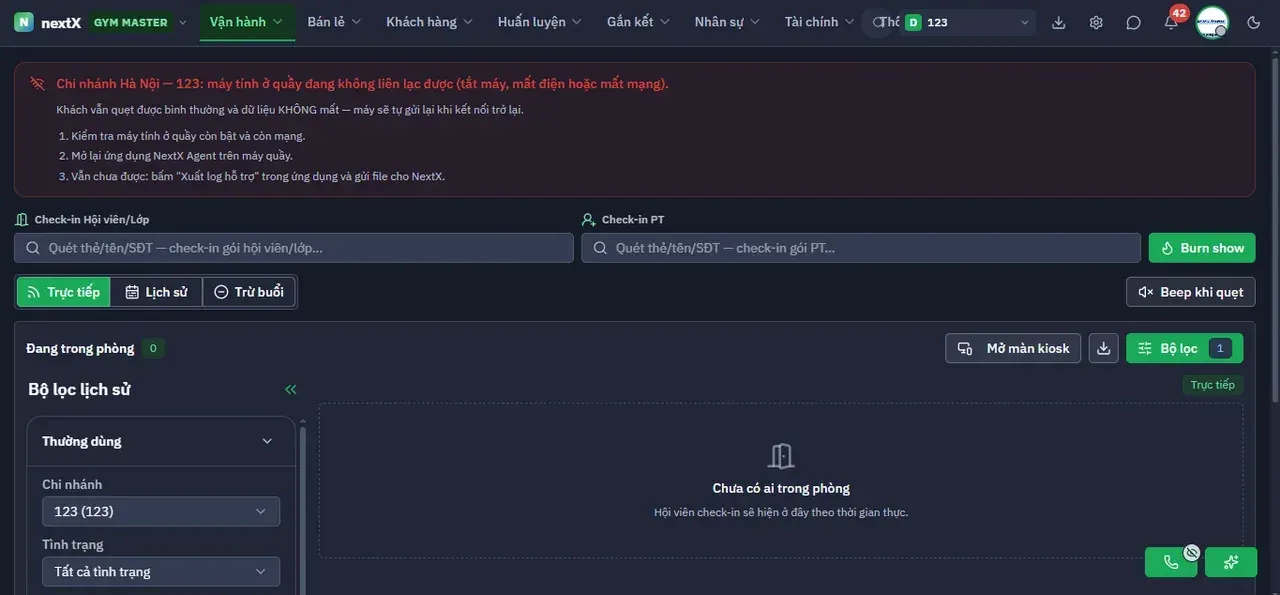Click the green phone call button

coord(1171,562)
